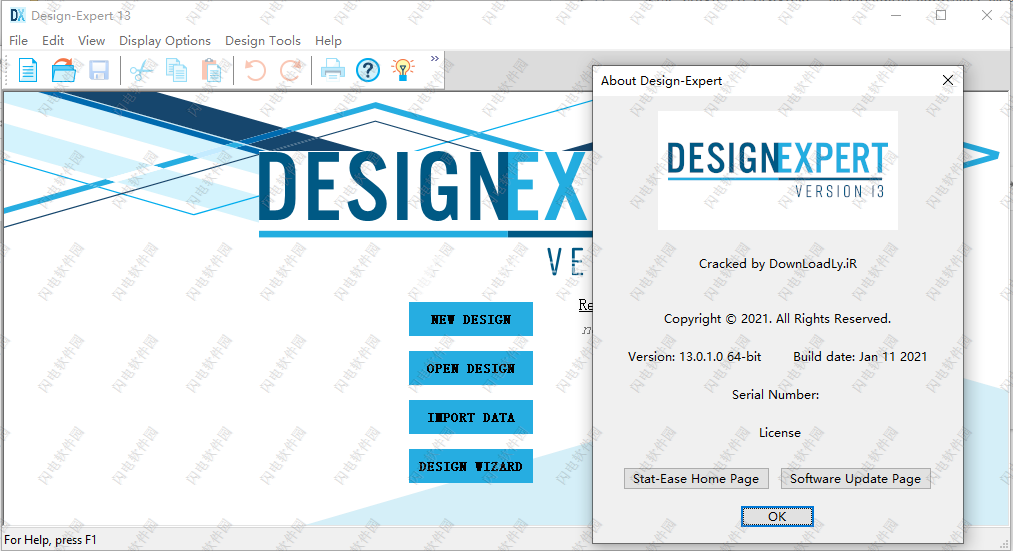Minimize the Design-Expert main window
Viewport: 1013px width, 551px height.
coord(896,16)
